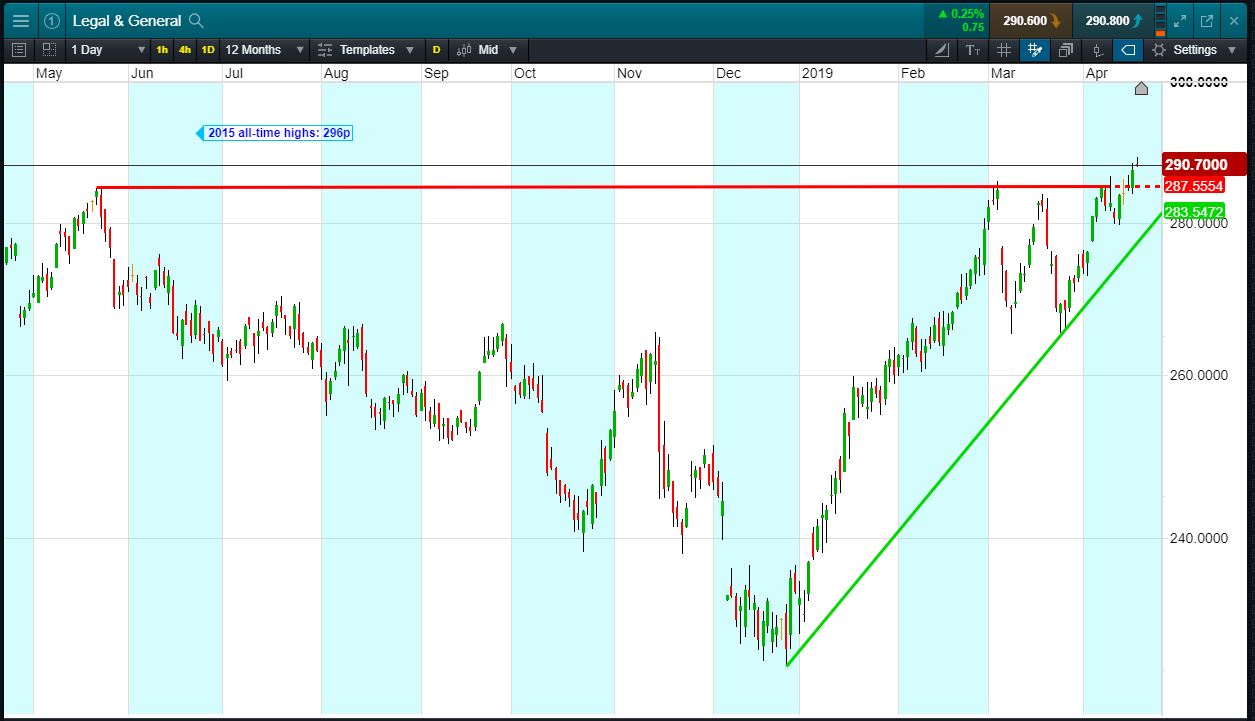The image size is (1255, 721).
Task: Click the circled number one info icon
Action: tap(53, 20)
